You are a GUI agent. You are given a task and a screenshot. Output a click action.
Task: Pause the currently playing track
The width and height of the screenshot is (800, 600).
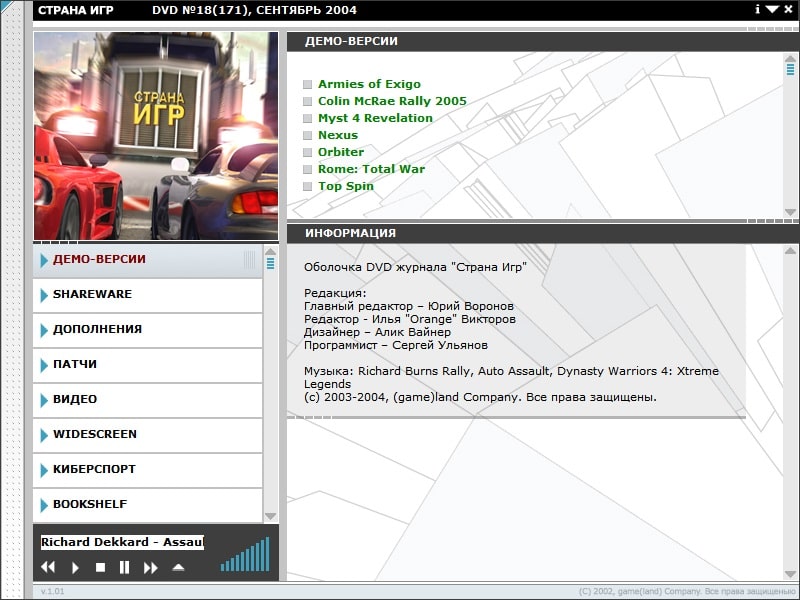pos(124,567)
